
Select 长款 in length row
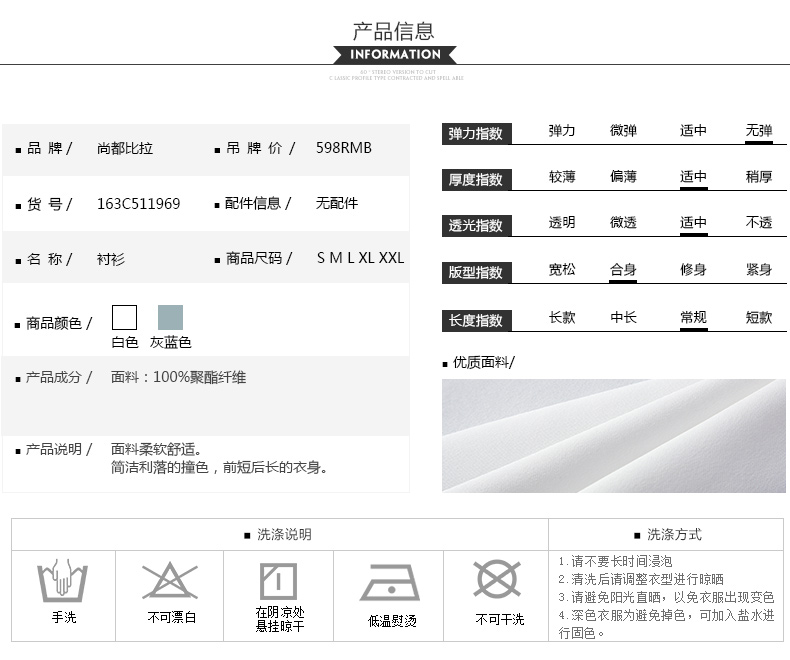pos(562,318)
